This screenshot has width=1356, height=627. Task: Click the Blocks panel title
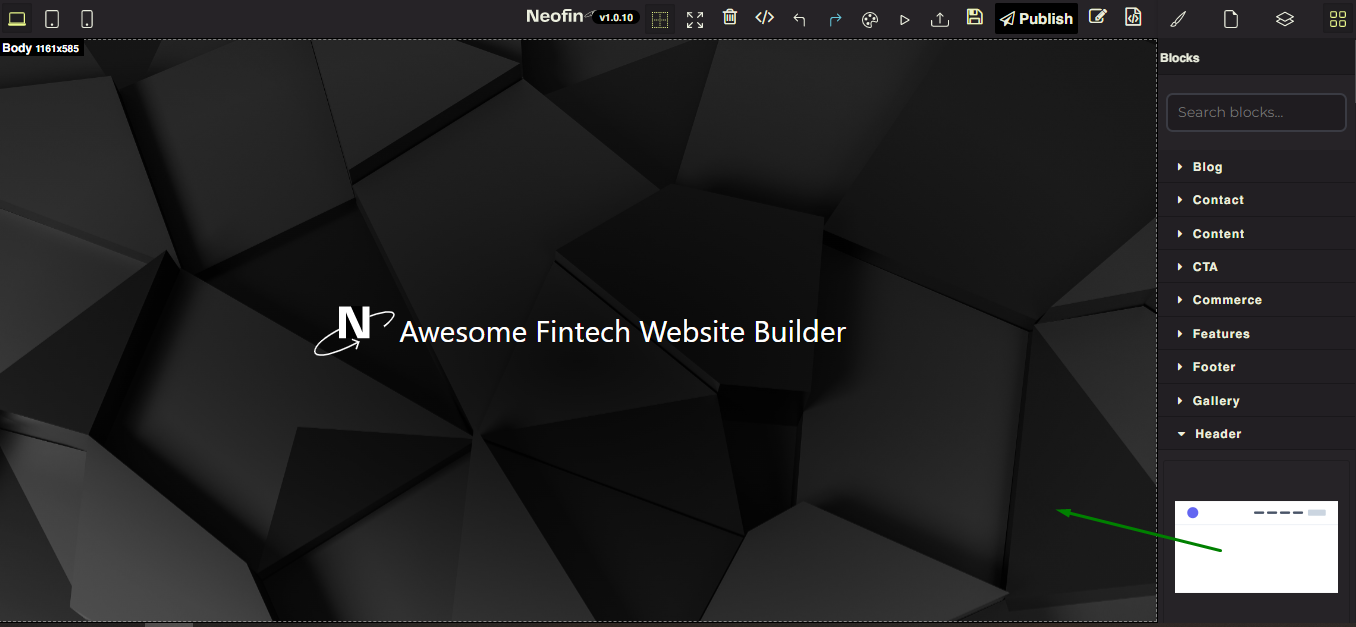coord(1180,58)
